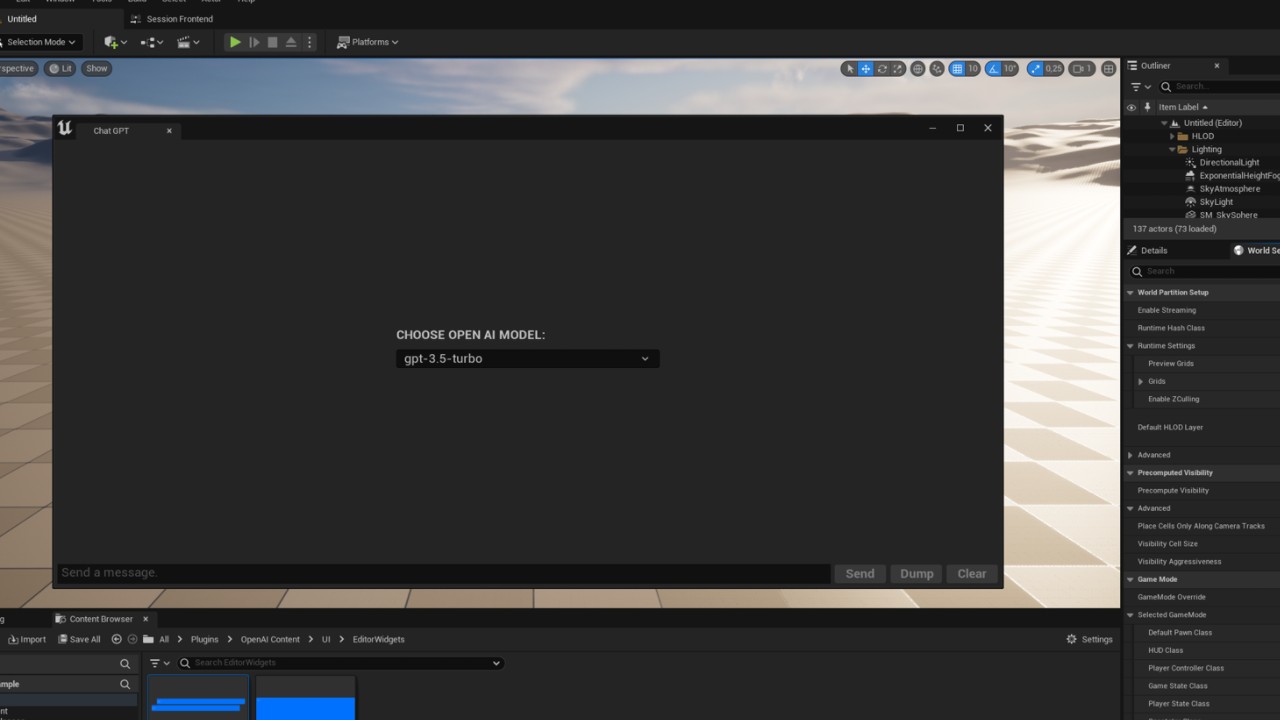
Task: Open the Selection Mode dropdown
Action: tap(39, 42)
